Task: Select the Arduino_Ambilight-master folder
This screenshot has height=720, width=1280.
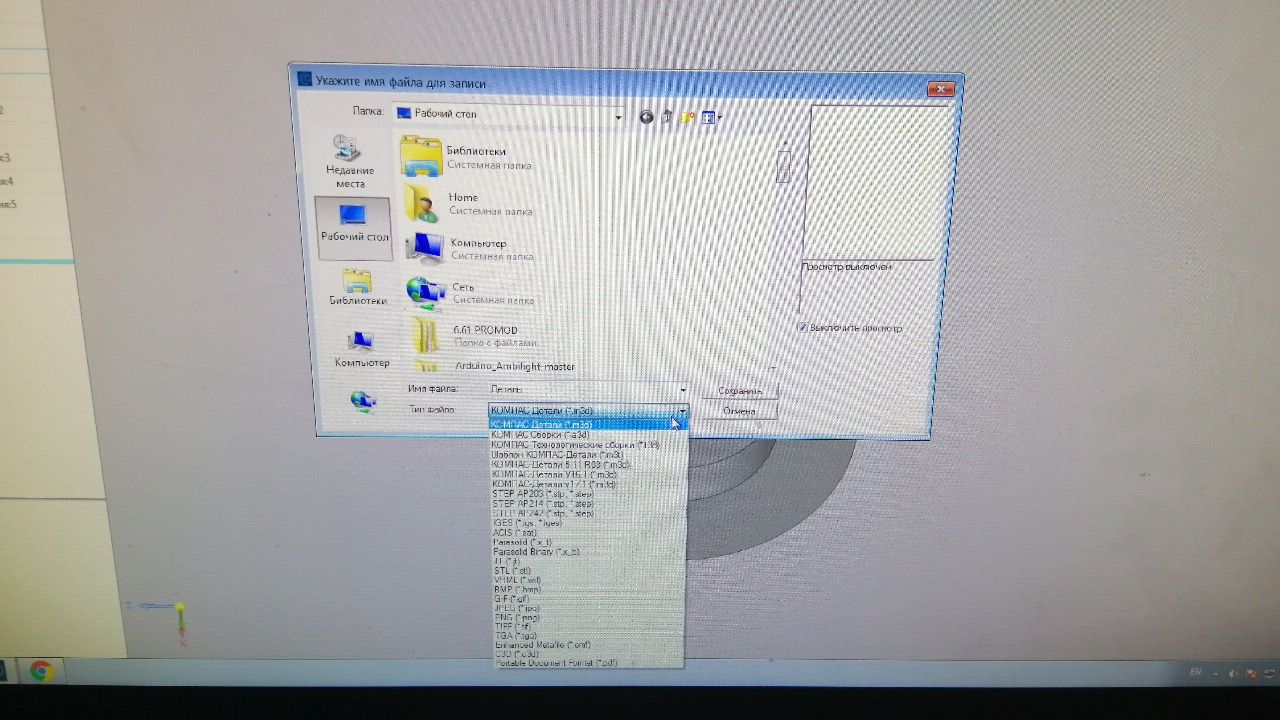Action: tap(495, 365)
